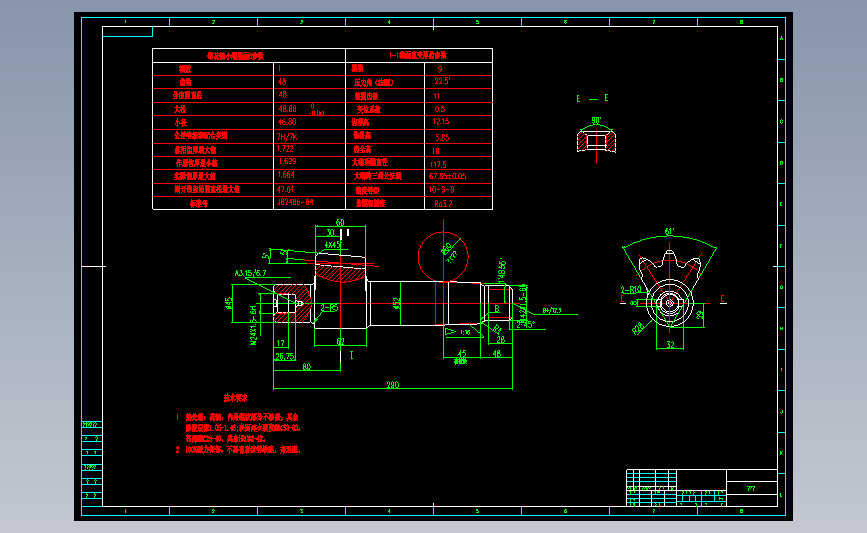
Task: Click the table value "67.85±0.05"
Action: pyautogui.click(x=447, y=176)
